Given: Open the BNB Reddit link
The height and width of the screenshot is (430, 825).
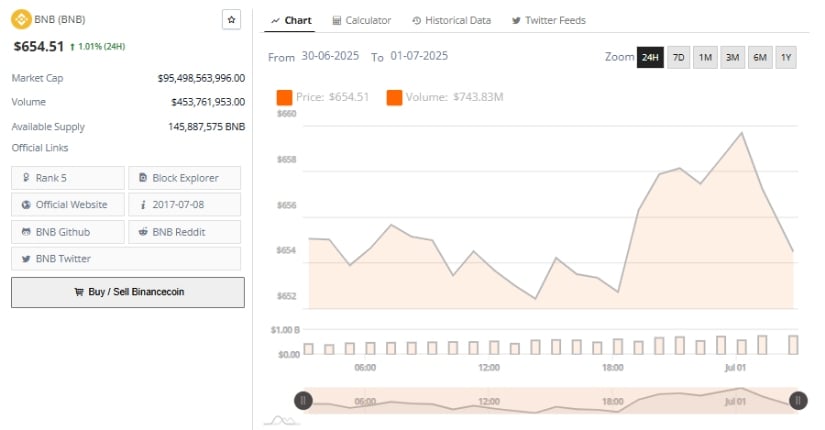Looking at the screenshot, I should (x=185, y=232).
